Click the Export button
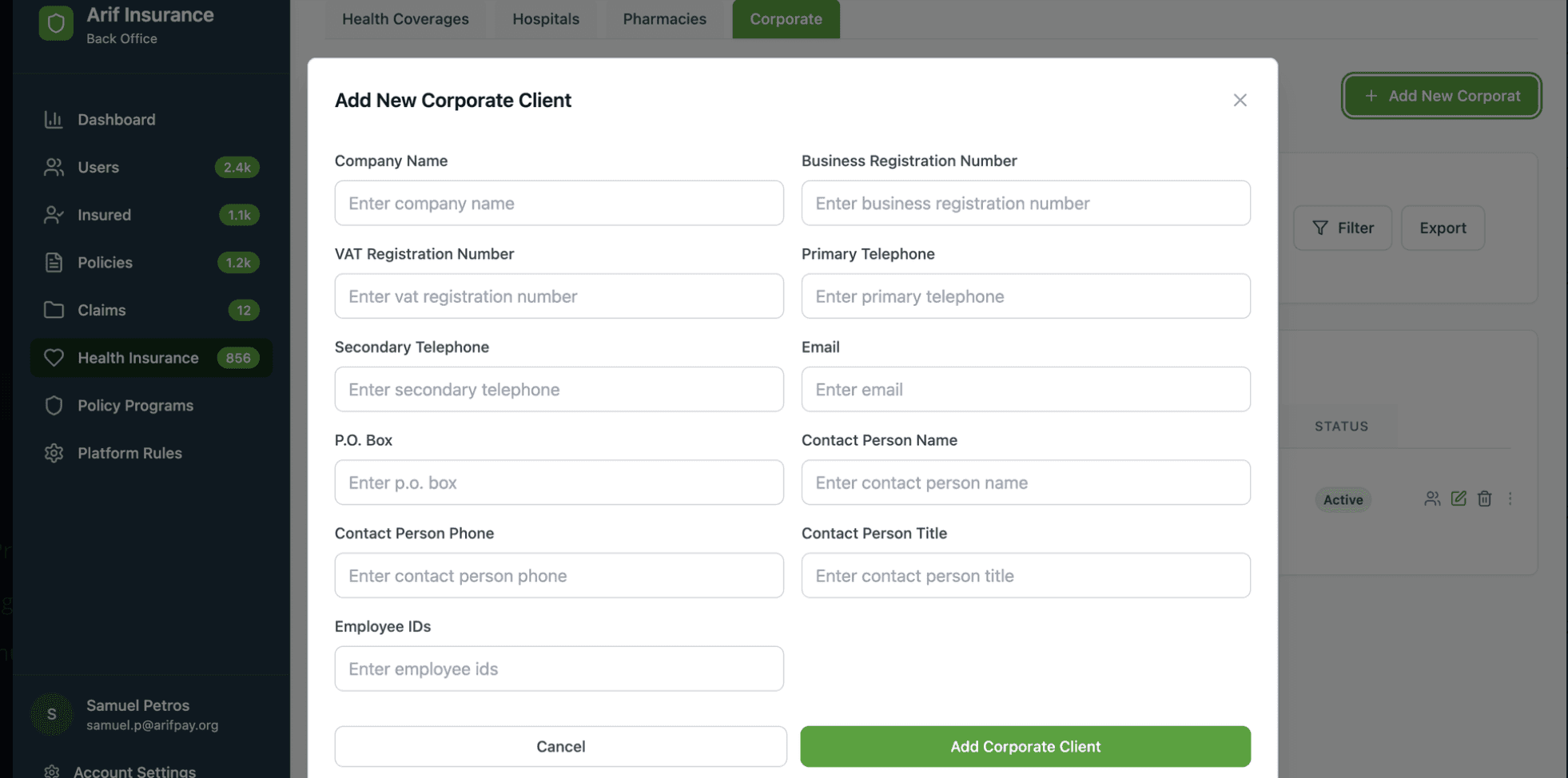The image size is (1568, 778). point(1443,228)
